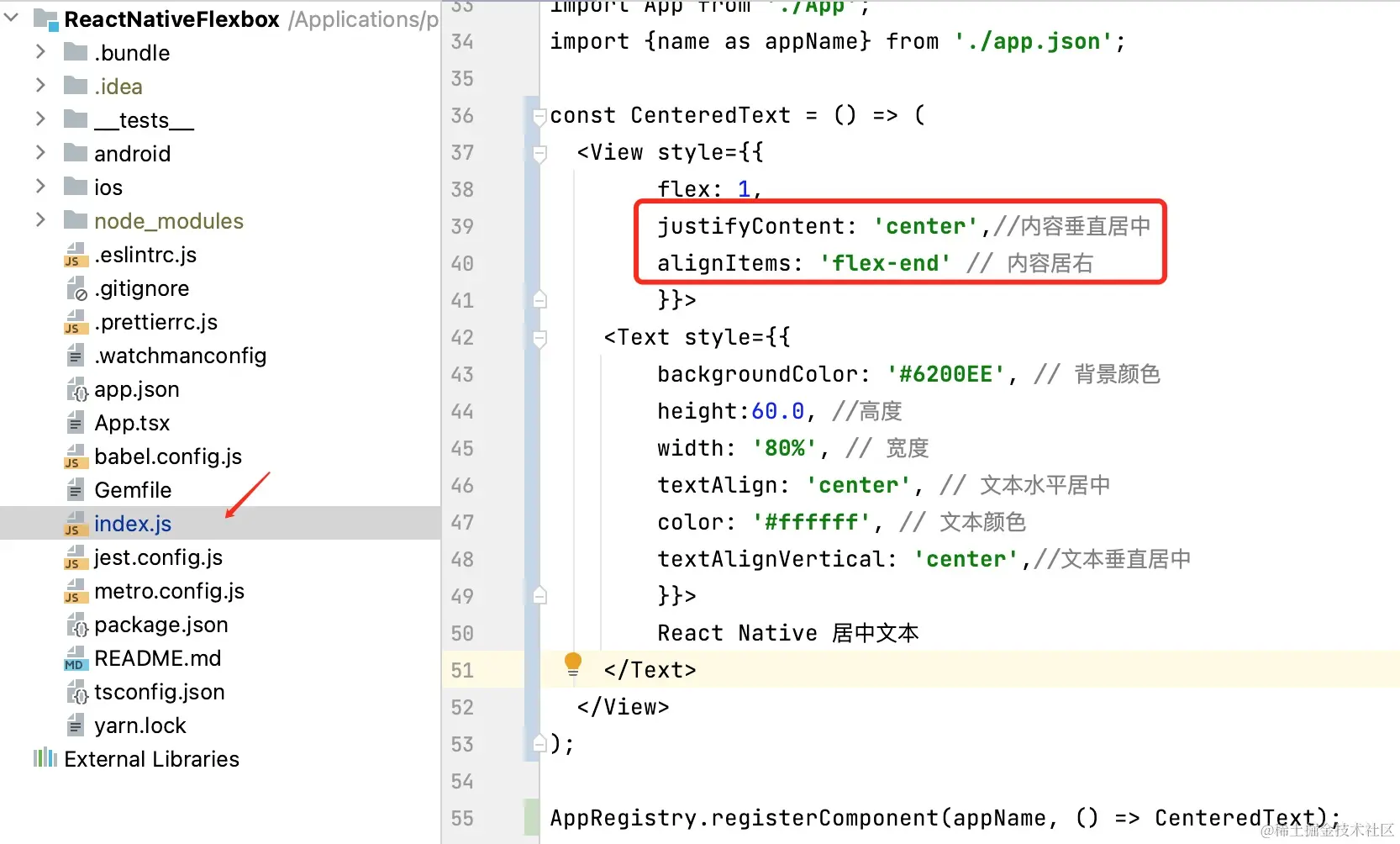Click the babel.config.js file icon
The width and height of the screenshot is (1400, 844).
pos(76,456)
